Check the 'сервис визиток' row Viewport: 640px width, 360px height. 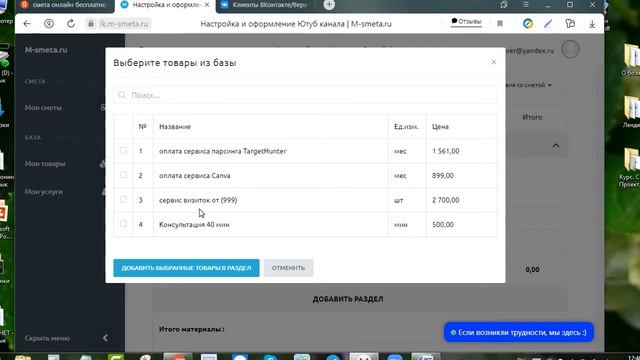point(123,200)
